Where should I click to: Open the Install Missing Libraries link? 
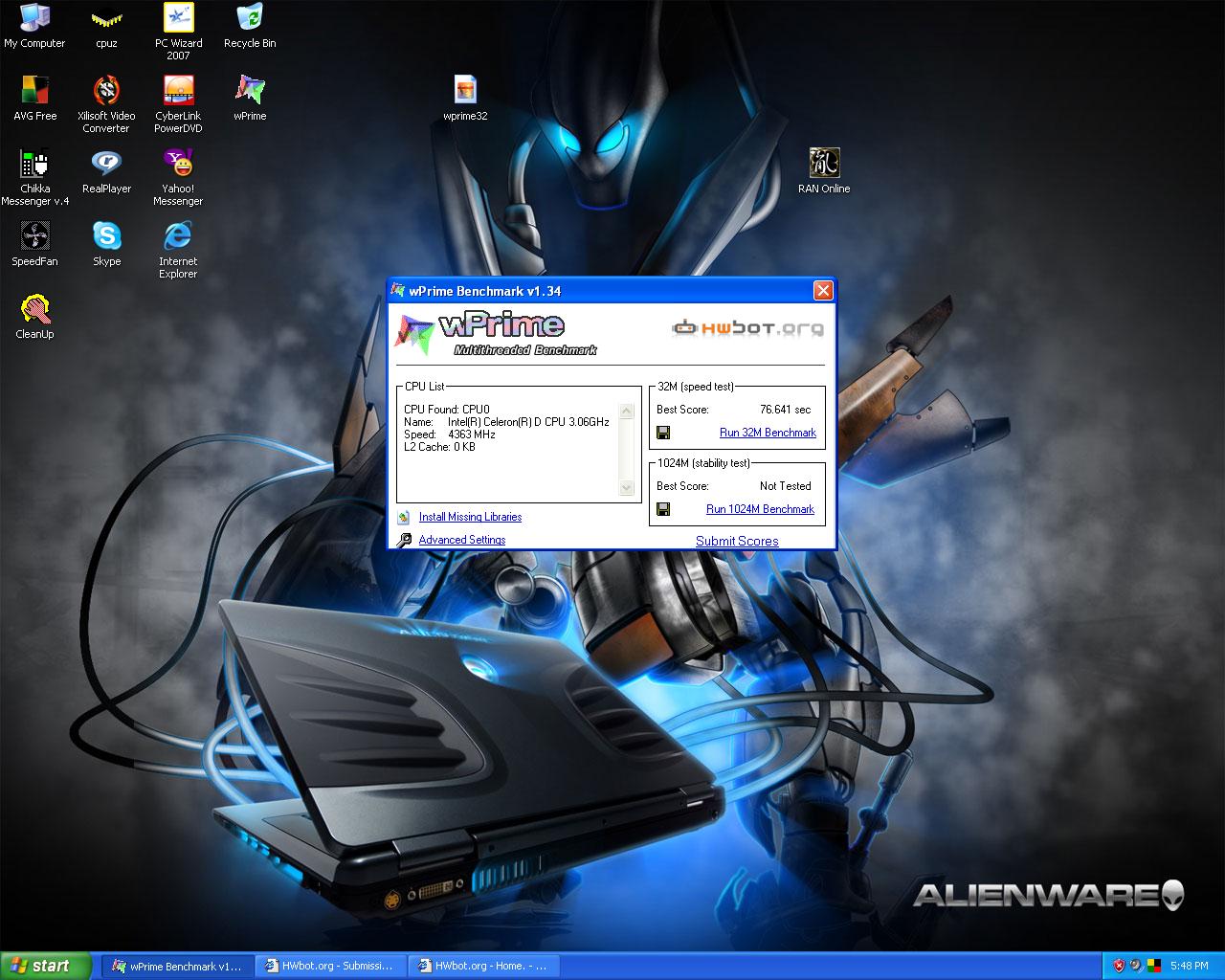pos(470,517)
